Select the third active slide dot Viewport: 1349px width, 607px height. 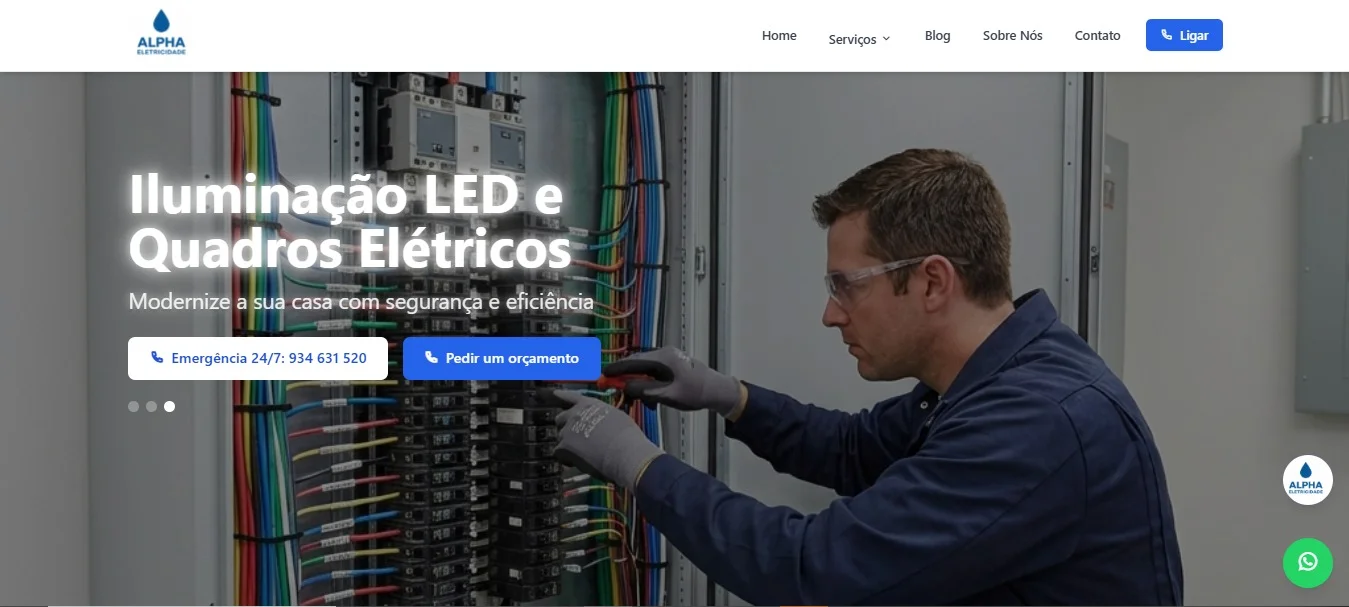[x=169, y=406]
